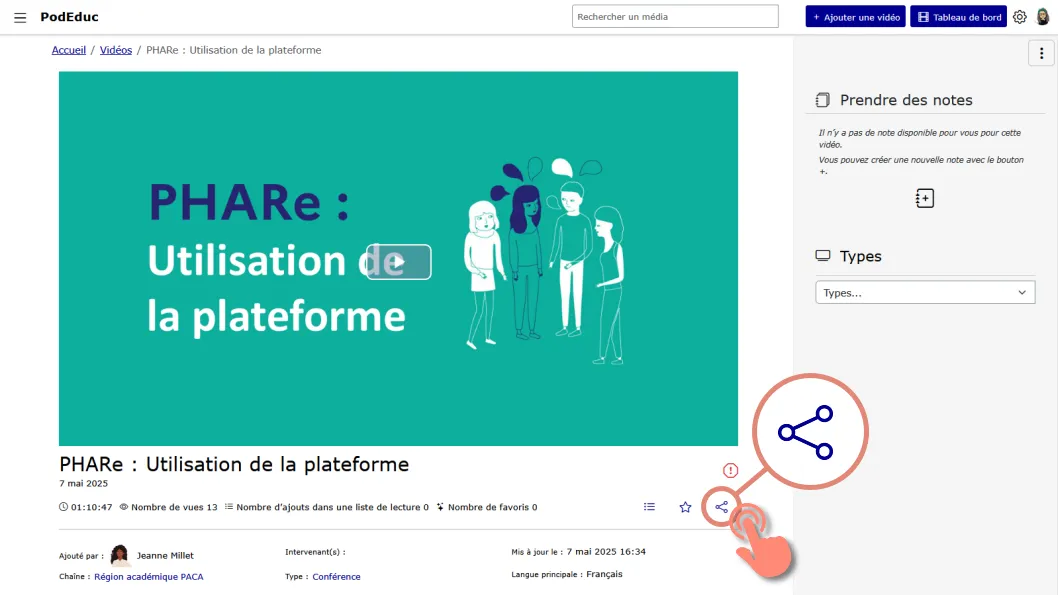This screenshot has width=1058, height=595.
Task: Click the Prendre des notes heading
Action: (906, 100)
